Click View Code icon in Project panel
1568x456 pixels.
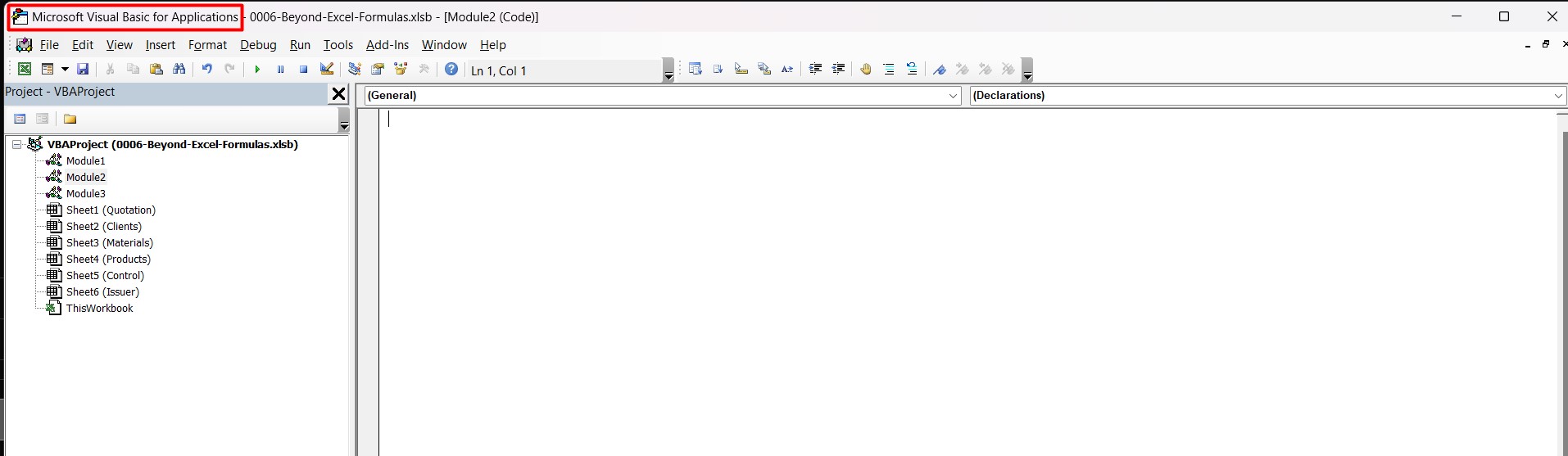[x=20, y=119]
